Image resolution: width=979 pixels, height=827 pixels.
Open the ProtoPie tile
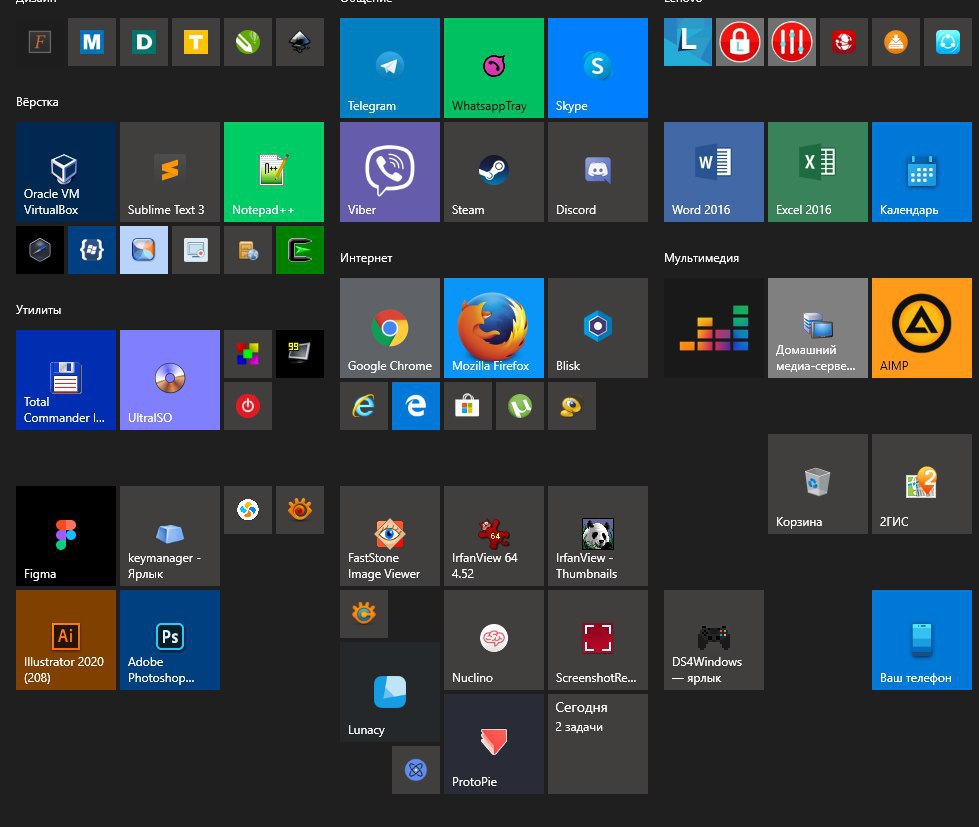494,744
